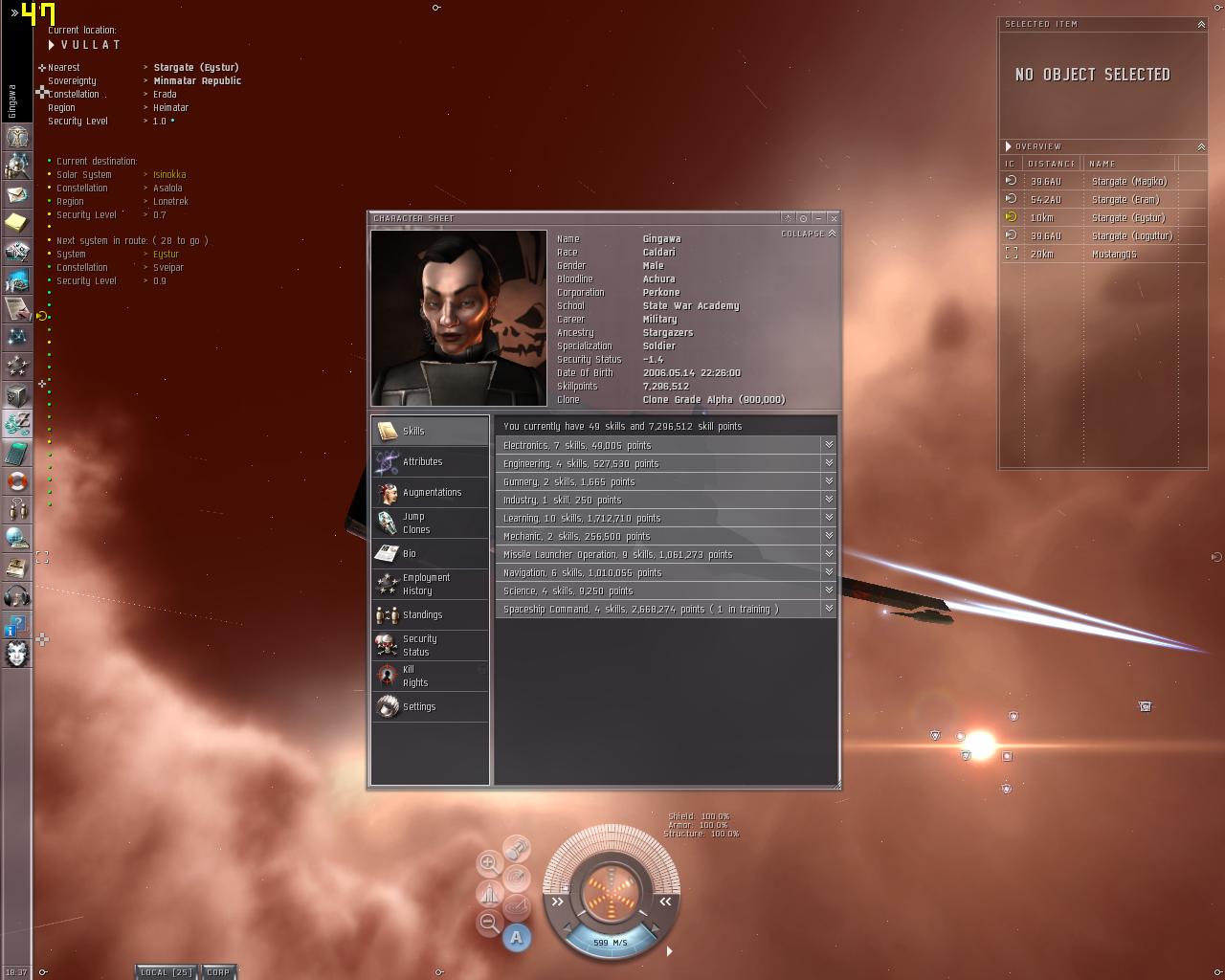Image resolution: width=1225 pixels, height=980 pixels.
Task: Expand the Navigation skill group
Action: (x=829, y=572)
